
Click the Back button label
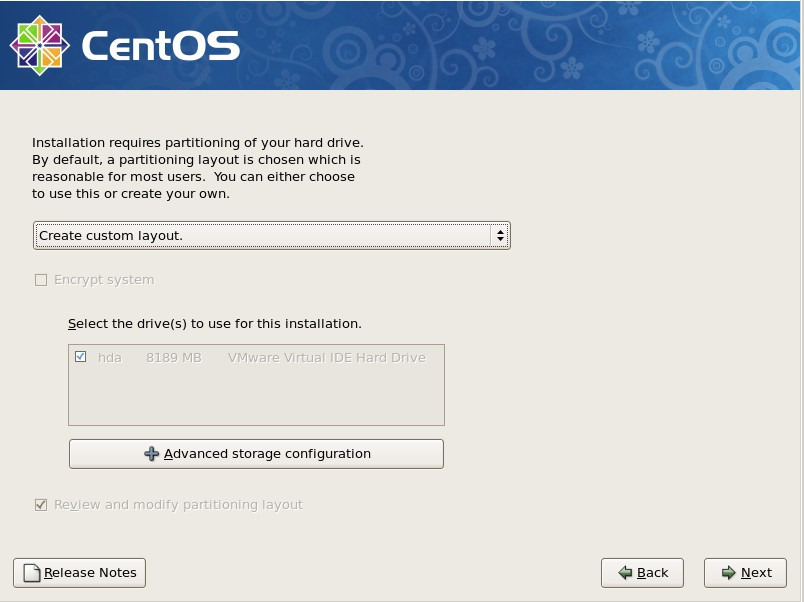pyautogui.click(x=652, y=573)
